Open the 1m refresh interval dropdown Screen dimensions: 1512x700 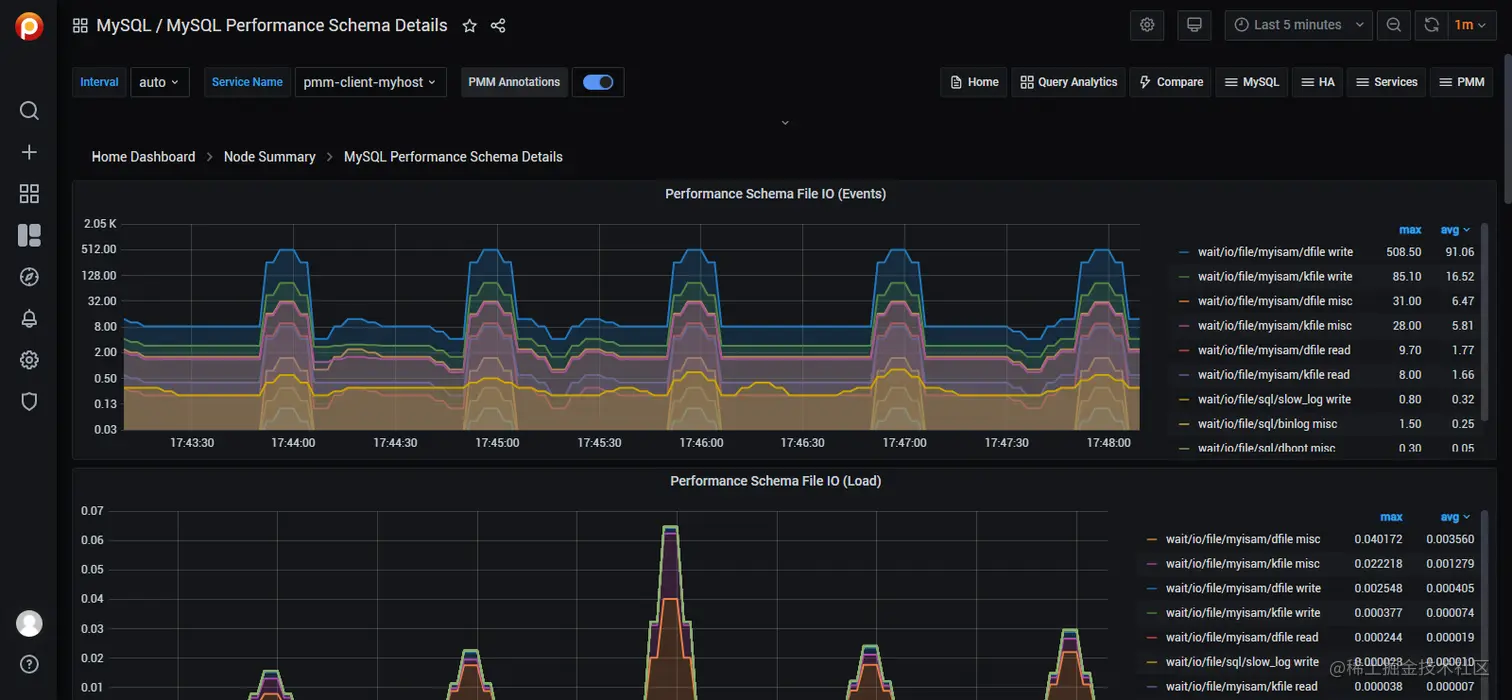point(1470,25)
